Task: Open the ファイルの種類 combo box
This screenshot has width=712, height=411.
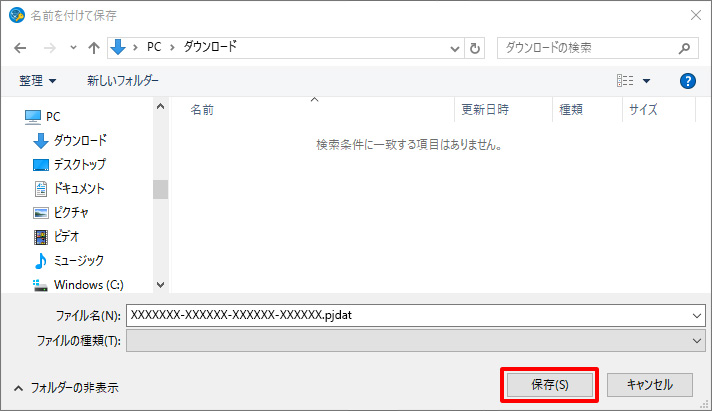Action: click(415, 341)
